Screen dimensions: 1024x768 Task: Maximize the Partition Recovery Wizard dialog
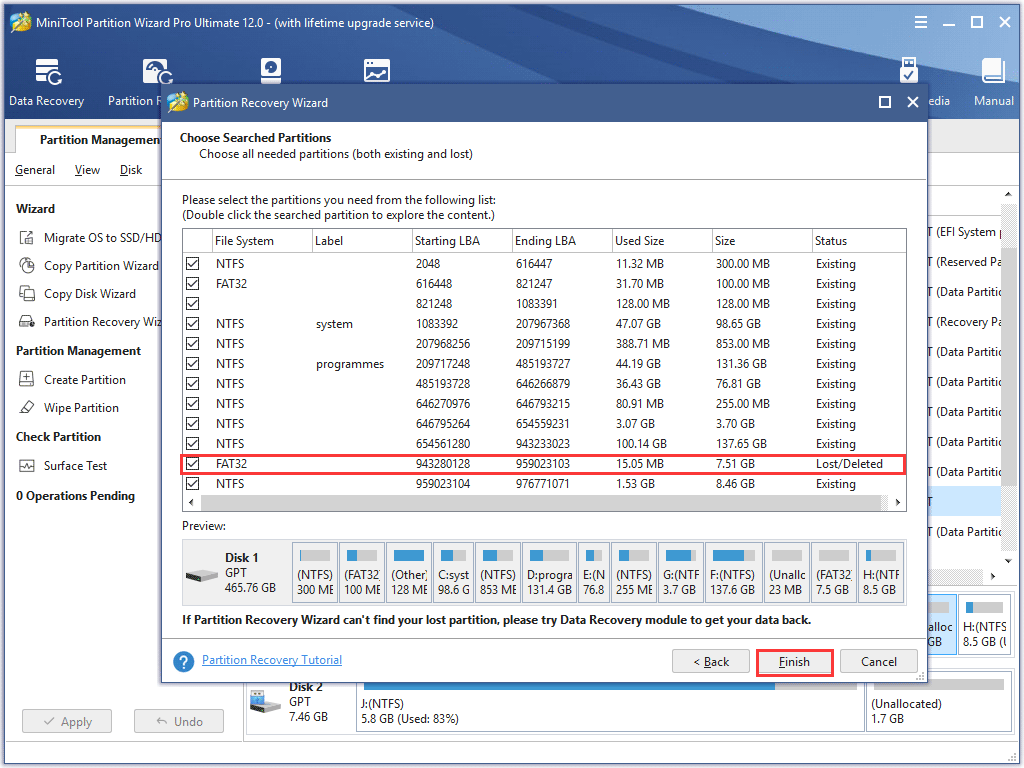tap(885, 103)
